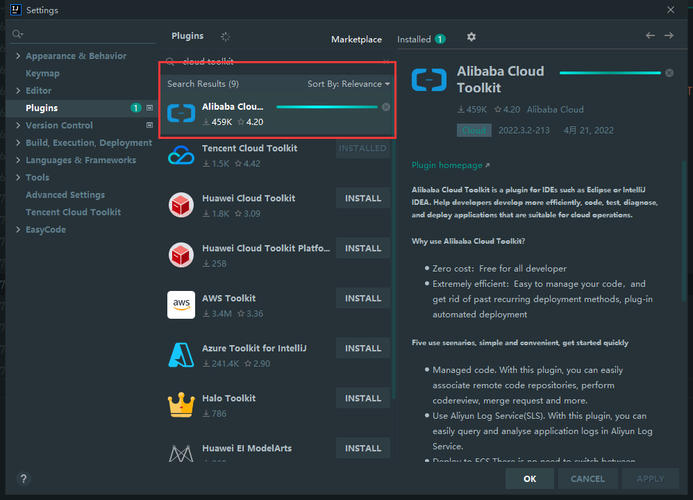Screen dimensions: 693x500
Task: Click the Halo Toolkit crown icon
Action: point(181,405)
